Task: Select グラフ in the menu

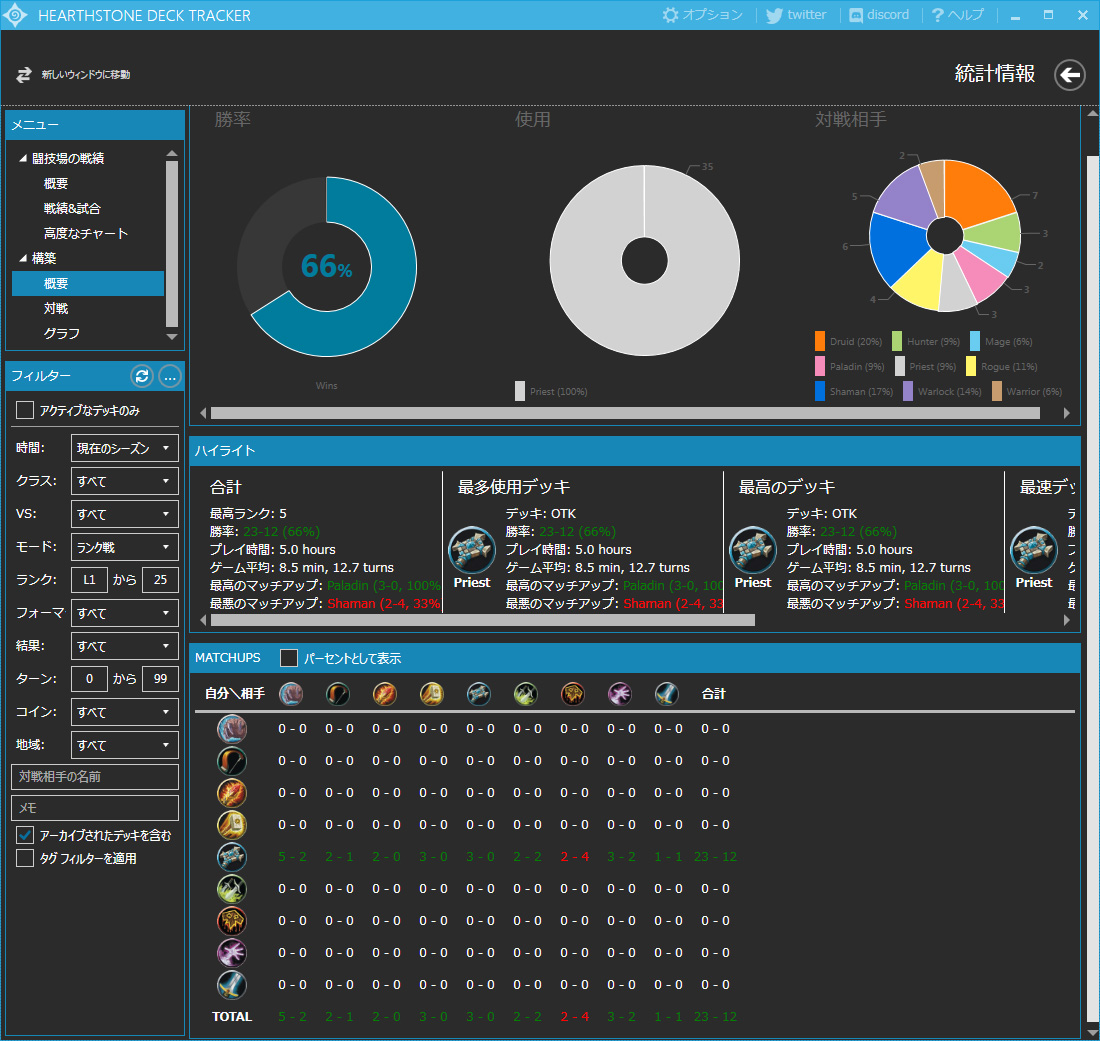Action: coord(62,333)
